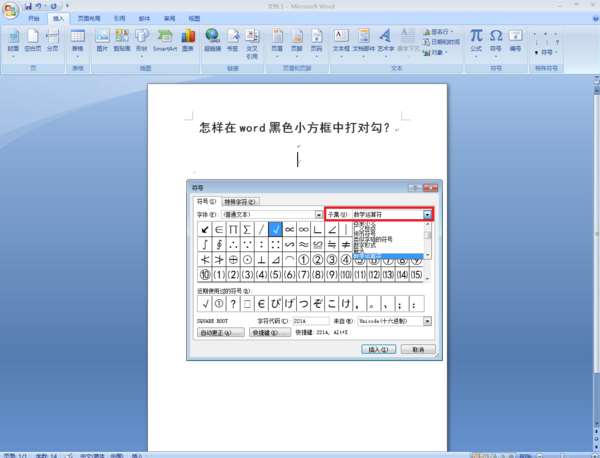600x458 pixels.
Task: Click the subset dropdown list scrollbar
Action: pos(428,240)
